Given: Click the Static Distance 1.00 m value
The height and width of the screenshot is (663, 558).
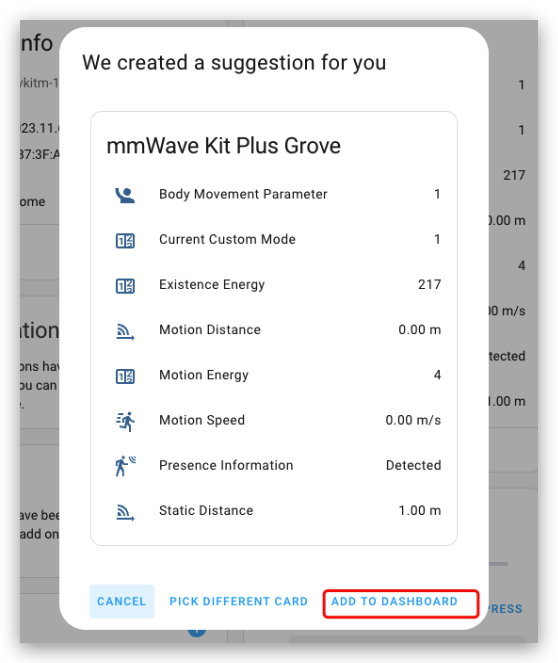Looking at the screenshot, I should point(420,510).
